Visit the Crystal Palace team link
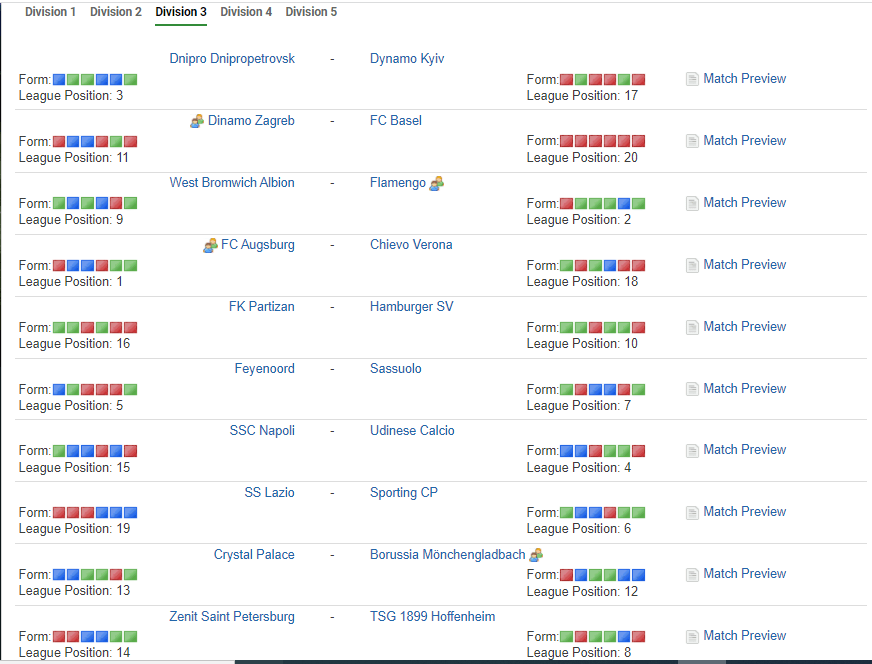This screenshot has width=872, height=664. pyautogui.click(x=254, y=555)
